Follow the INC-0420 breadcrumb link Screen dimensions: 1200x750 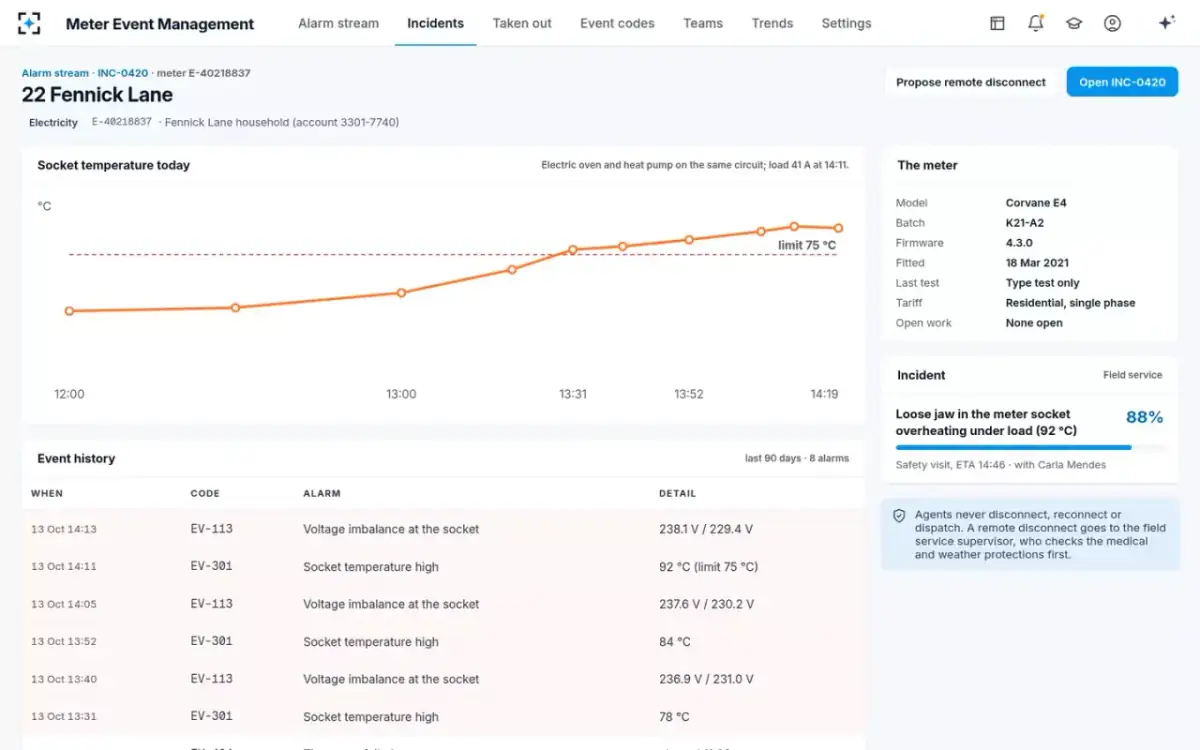[122, 73]
